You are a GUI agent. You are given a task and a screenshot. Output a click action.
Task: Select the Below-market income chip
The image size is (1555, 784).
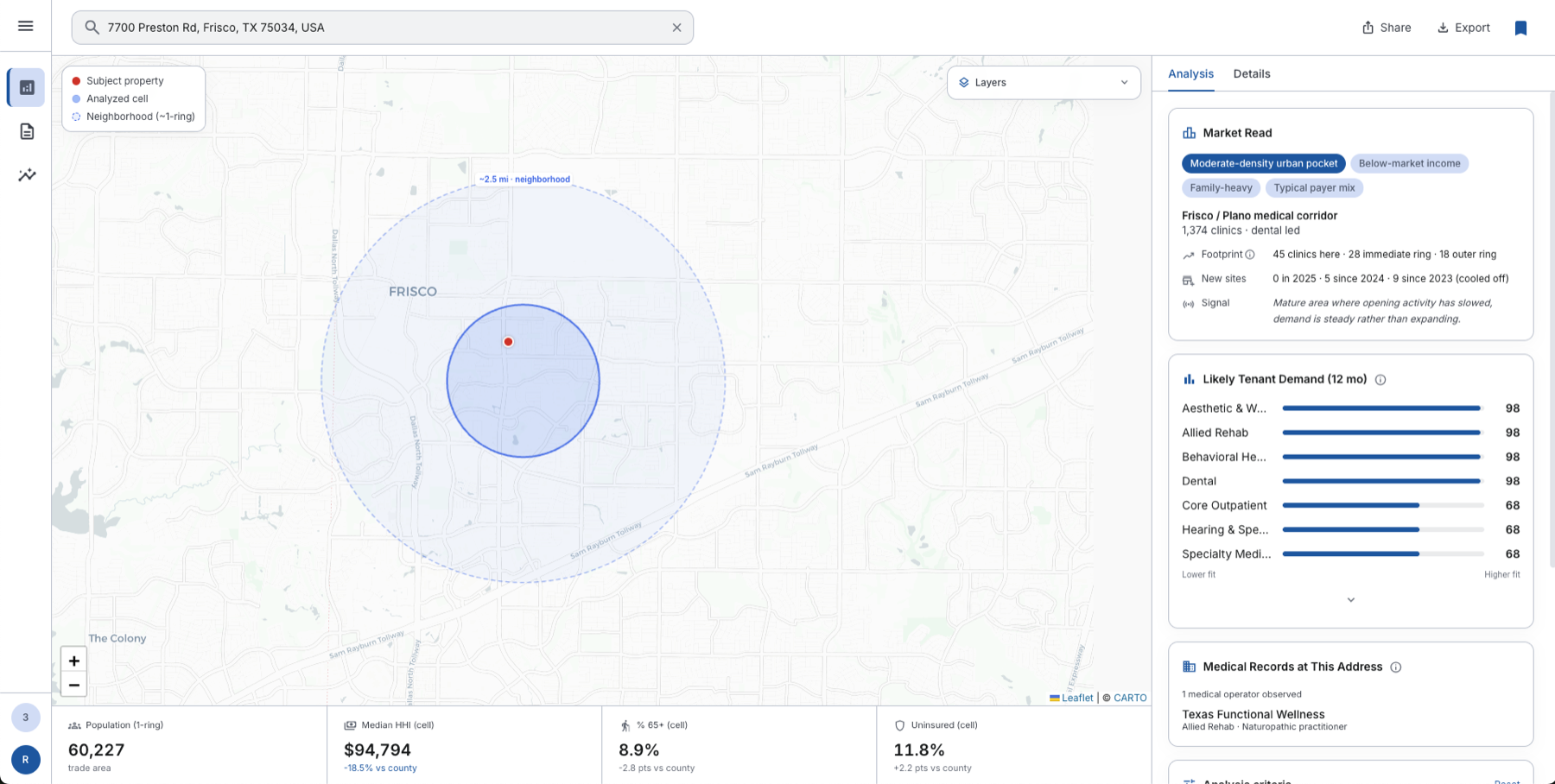(x=1410, y=163)
